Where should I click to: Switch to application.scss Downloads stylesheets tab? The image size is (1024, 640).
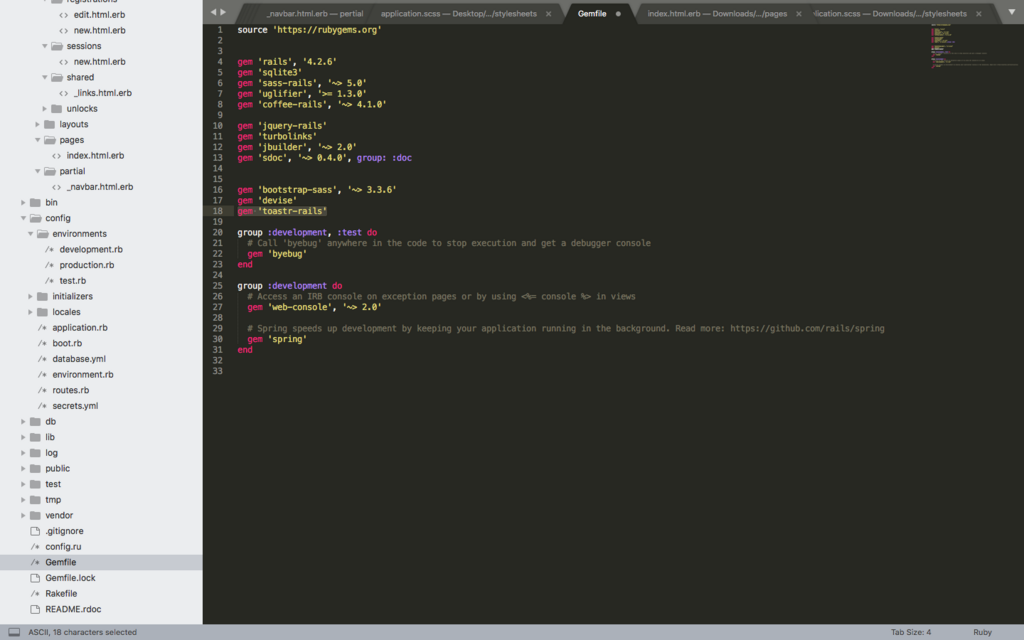(x=890, y=14)
